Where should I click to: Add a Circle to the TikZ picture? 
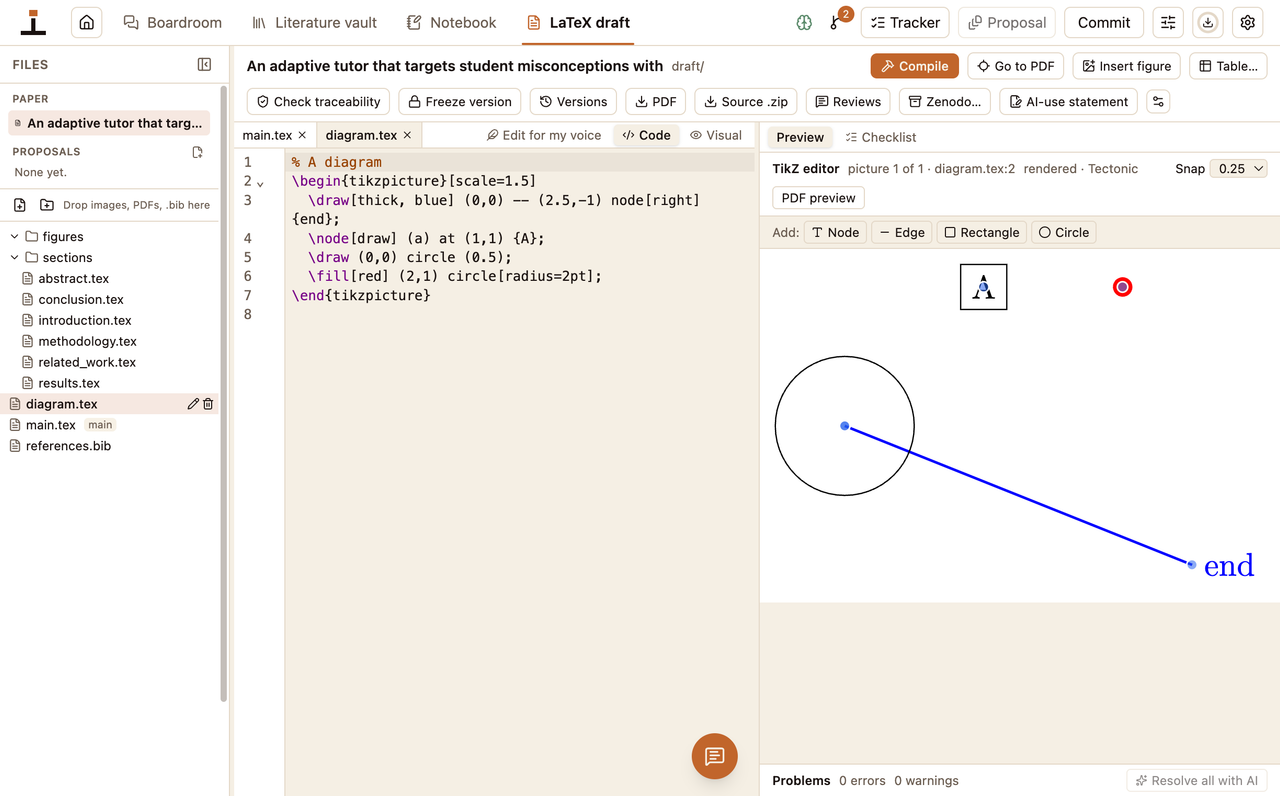1064,232
